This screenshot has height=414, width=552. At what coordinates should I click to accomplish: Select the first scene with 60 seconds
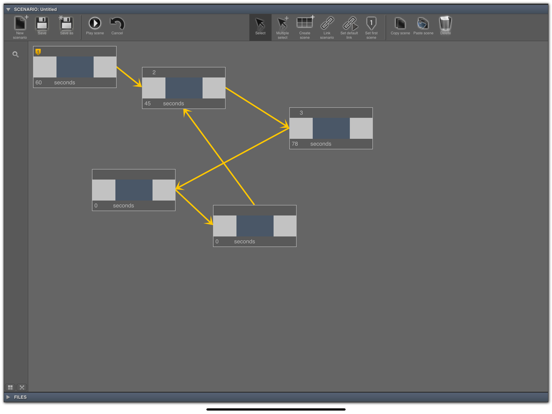coord(75,67)
